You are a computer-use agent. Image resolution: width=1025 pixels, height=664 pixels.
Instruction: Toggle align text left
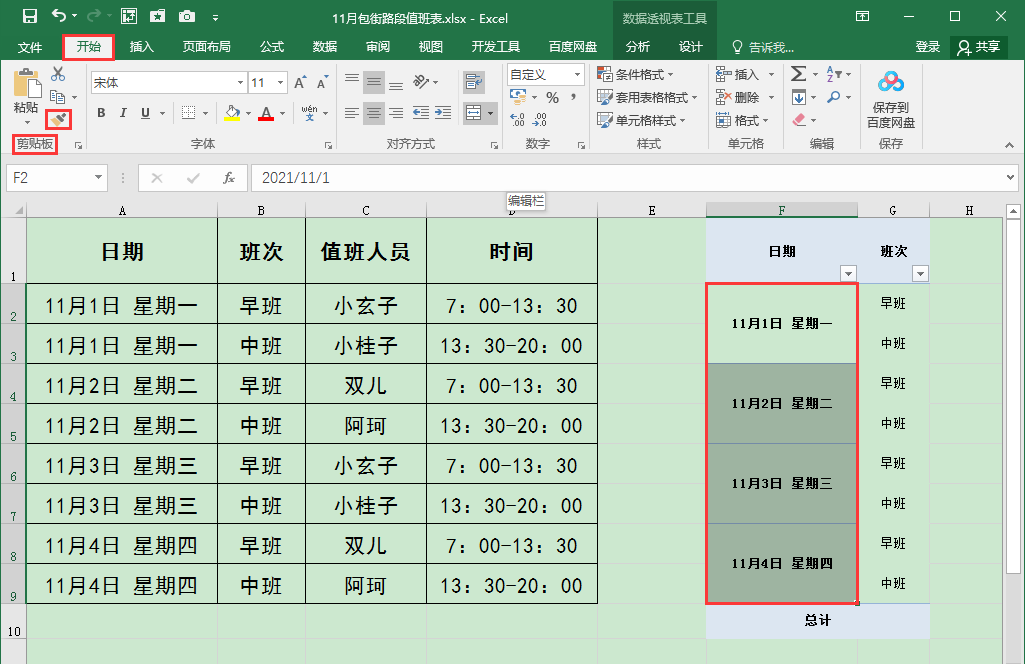point(352,114)
